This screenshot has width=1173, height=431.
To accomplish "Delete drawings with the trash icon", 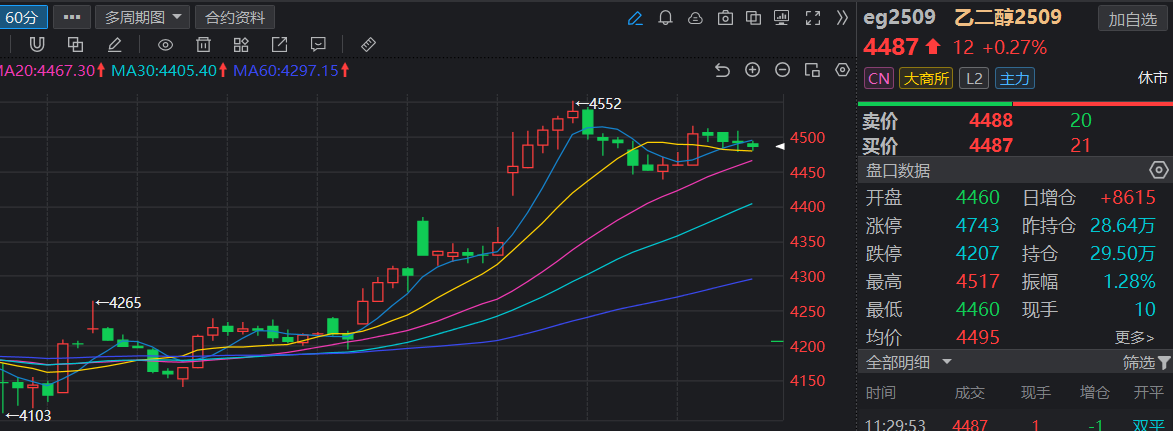I will point(203,45).
